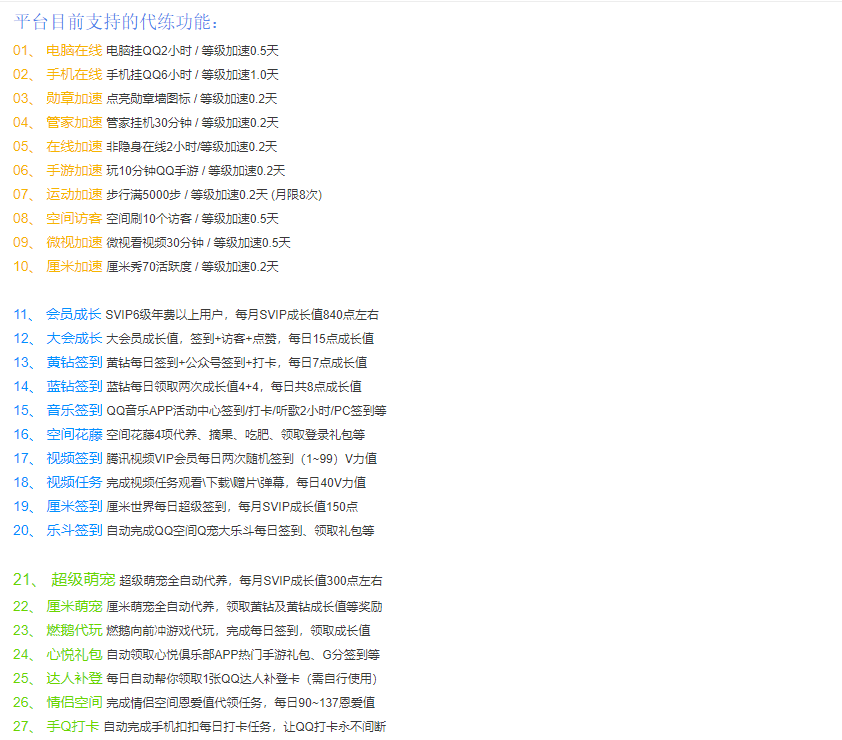
Task: Select the label 燃鹅代玩
Action: tap(74, 630)
